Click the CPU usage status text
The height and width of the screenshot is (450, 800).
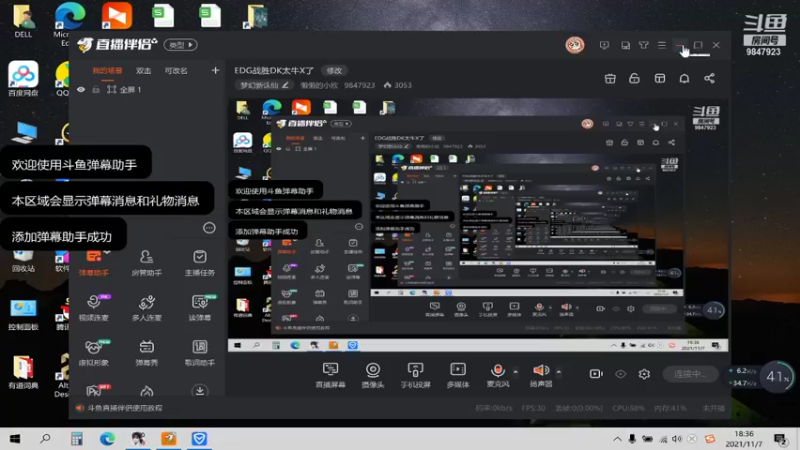(x=629, y=408)
